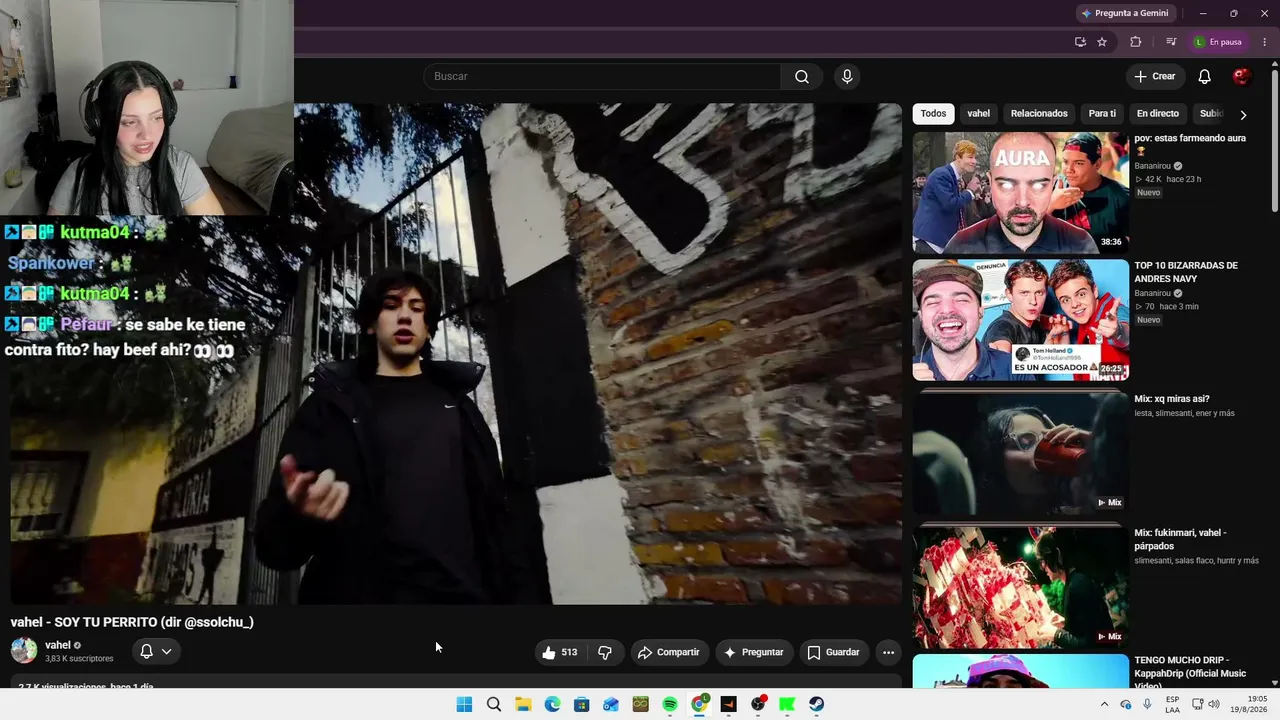Open Microsoft Store from the taskbar

pos(582,704)
